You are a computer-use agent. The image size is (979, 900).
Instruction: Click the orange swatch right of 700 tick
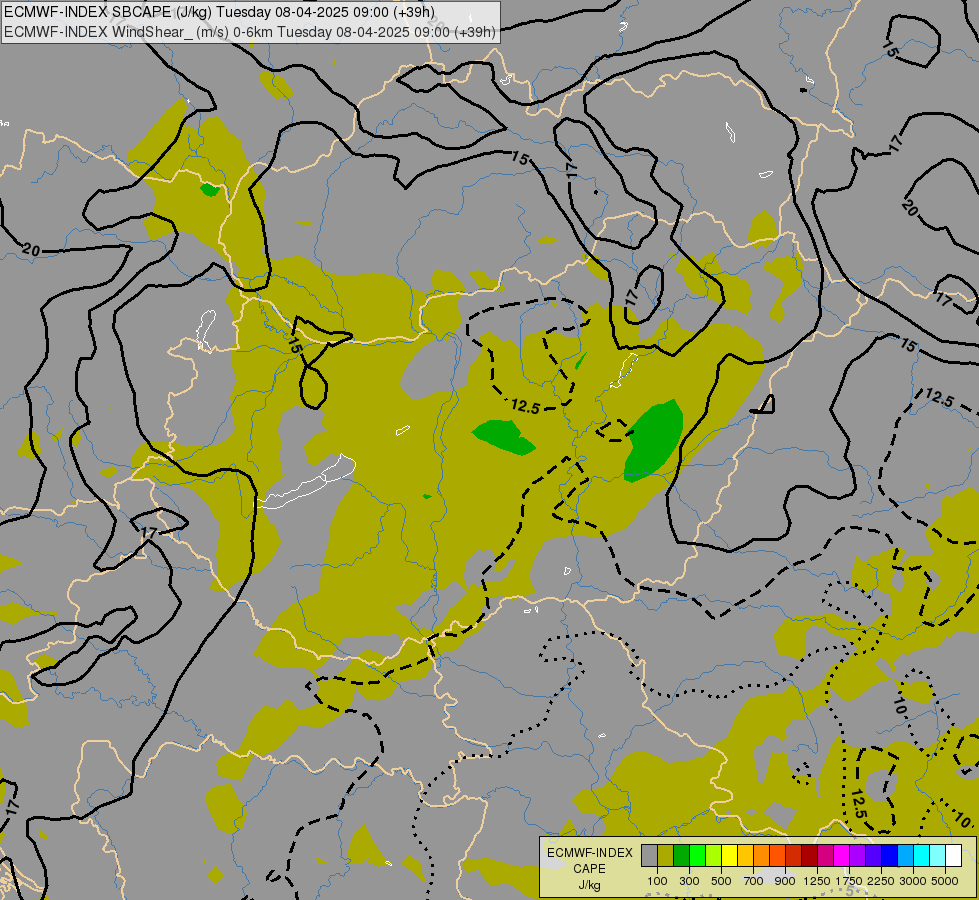pyautogui.click(x=761, y=855)
